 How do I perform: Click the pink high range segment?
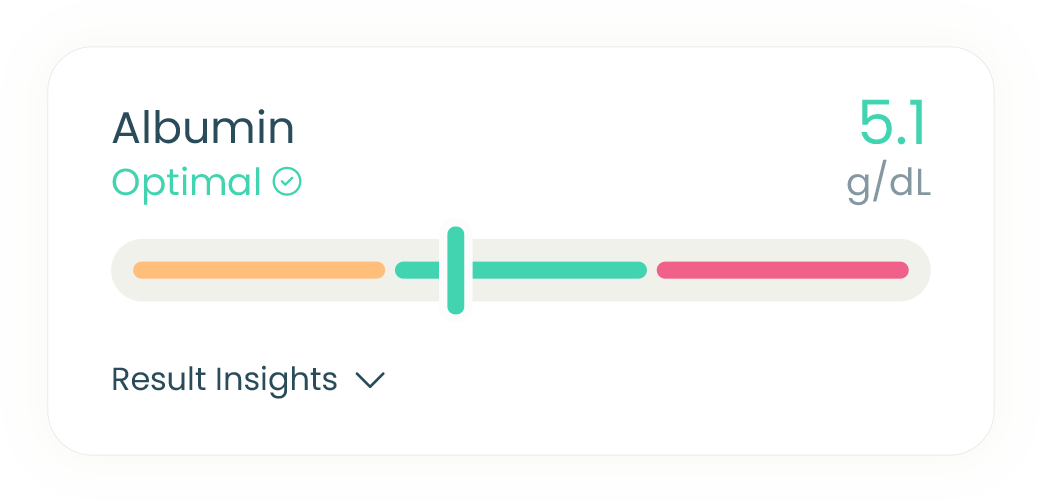(x=783, y=270)
